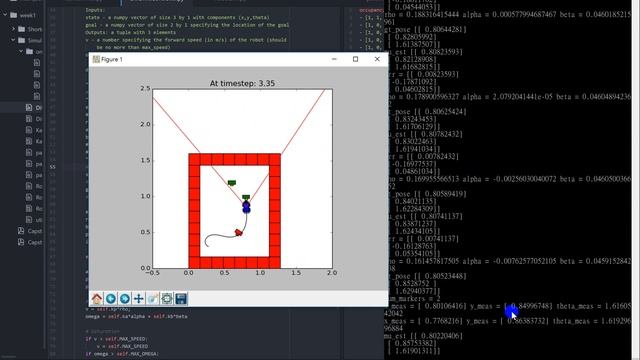Click the blue robot marker in the plot
The height and width of the screenshot is (360, 640).
(246, 207)
